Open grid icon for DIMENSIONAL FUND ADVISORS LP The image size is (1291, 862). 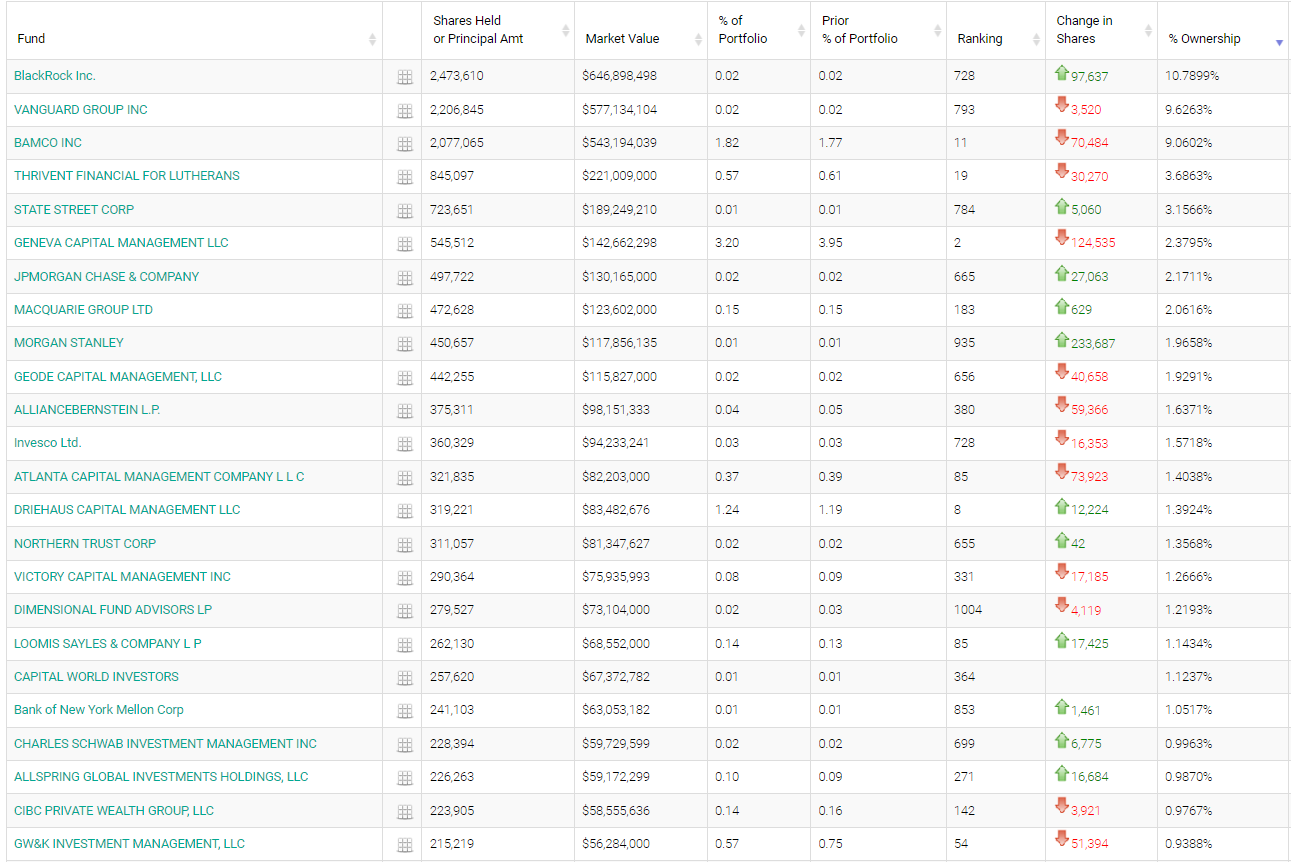click(405, 611)
